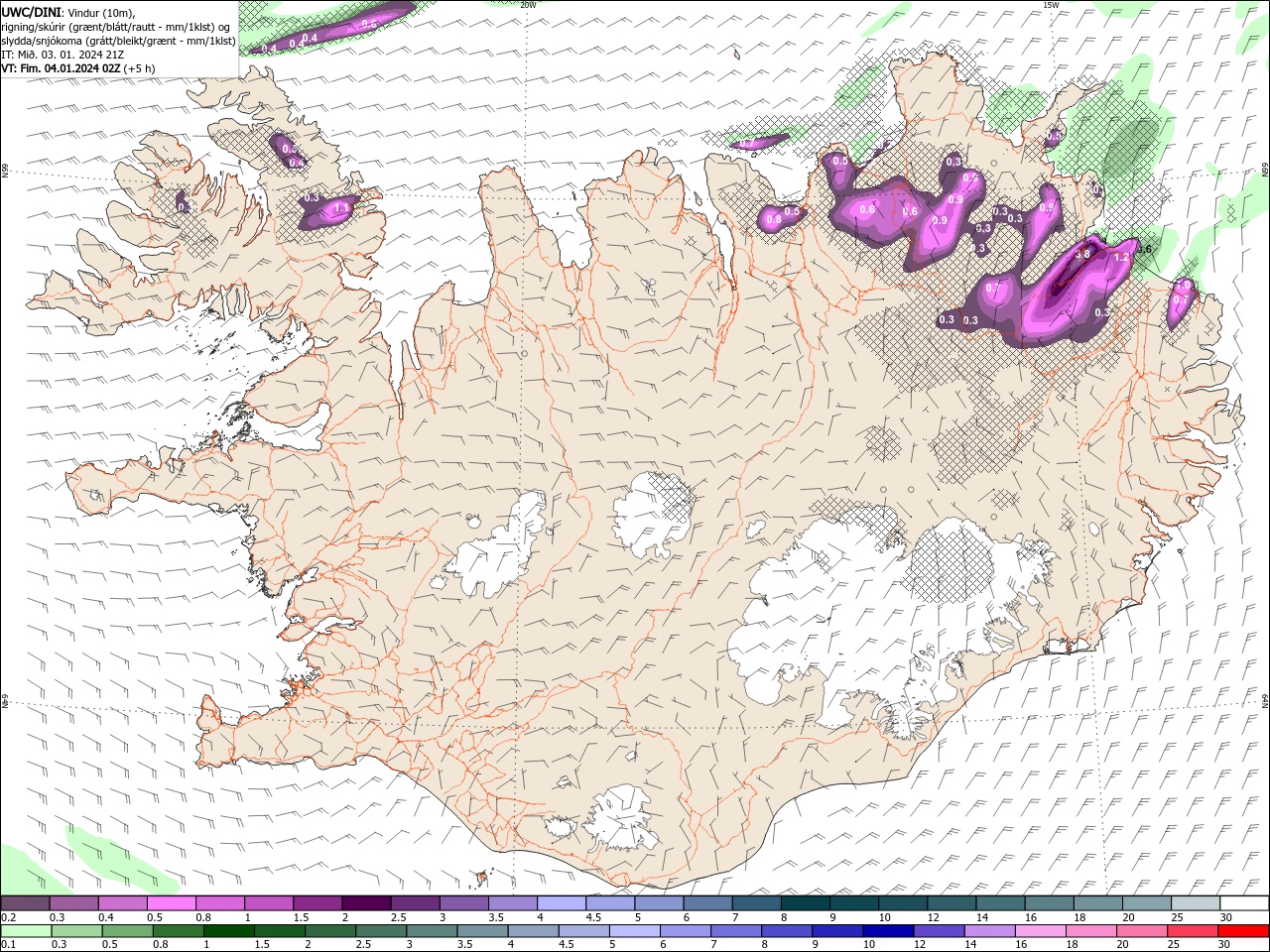
Task: Click the '1.2' snowfall value in the east
Action: [x=1122, y=257]
